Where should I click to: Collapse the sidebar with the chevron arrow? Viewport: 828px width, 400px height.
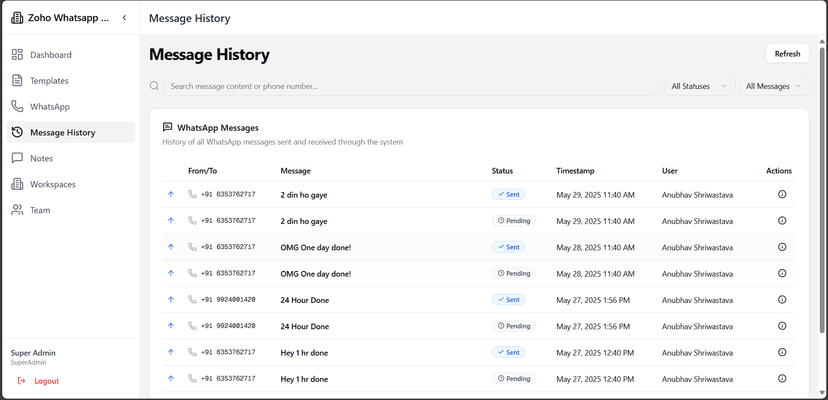coord(125,18)
